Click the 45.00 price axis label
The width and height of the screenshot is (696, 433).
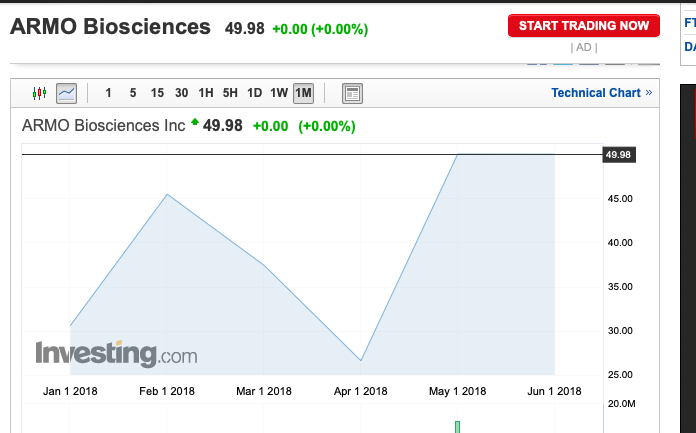[x=620, y=199]
